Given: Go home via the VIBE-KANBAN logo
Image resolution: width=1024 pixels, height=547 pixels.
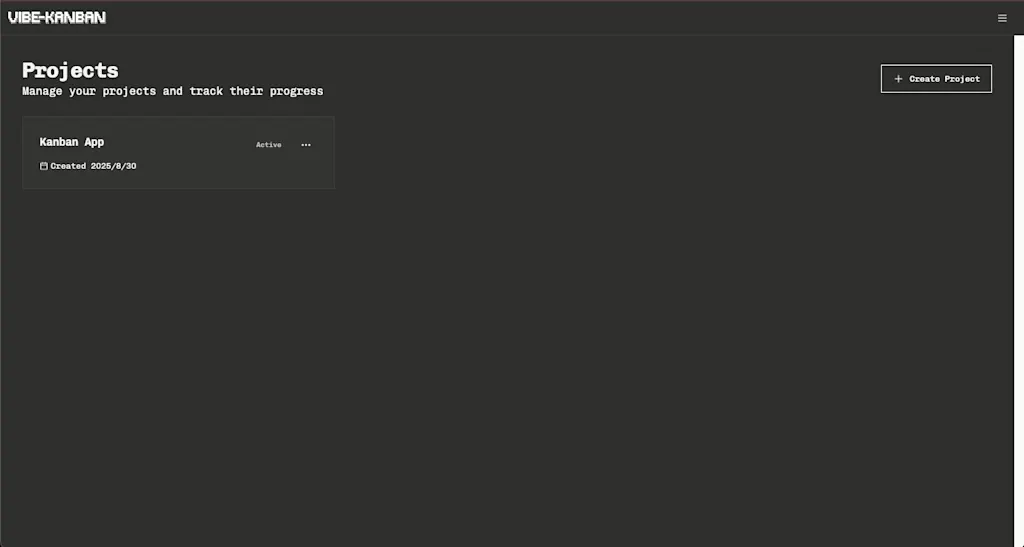Looking at the screenshot, I should click(57, 18).
